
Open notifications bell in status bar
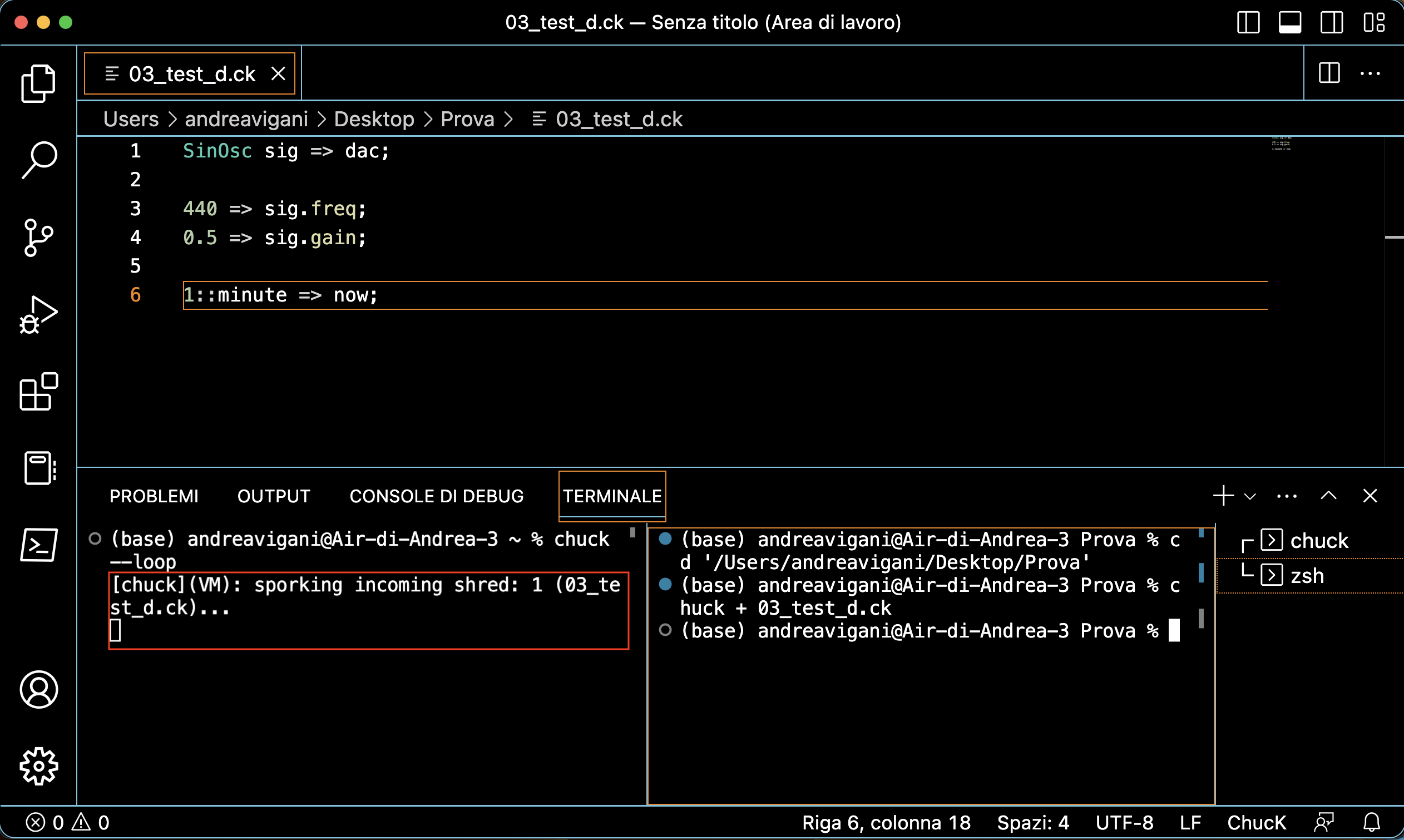(x=1371, y=822)
